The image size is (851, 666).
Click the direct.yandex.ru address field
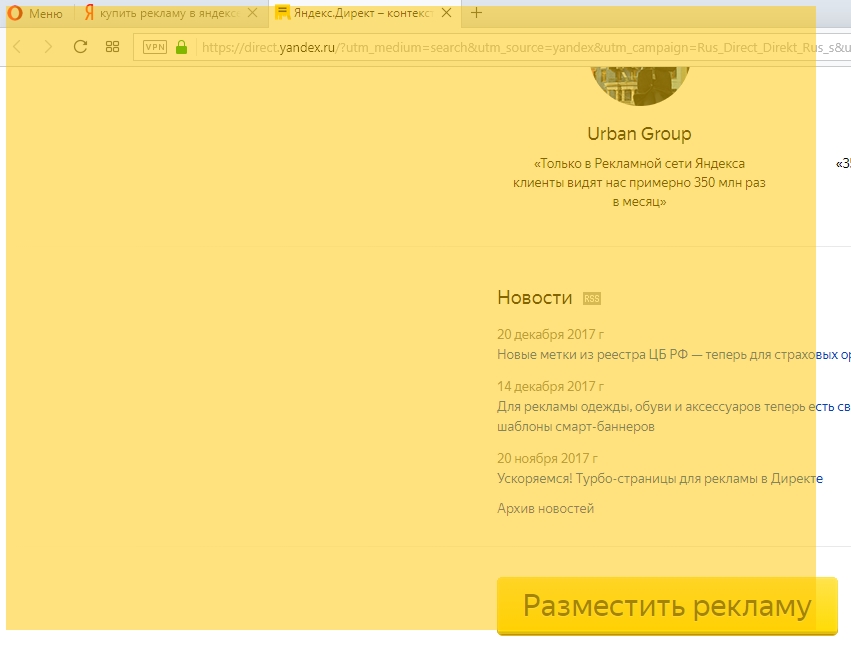[500, 47]
